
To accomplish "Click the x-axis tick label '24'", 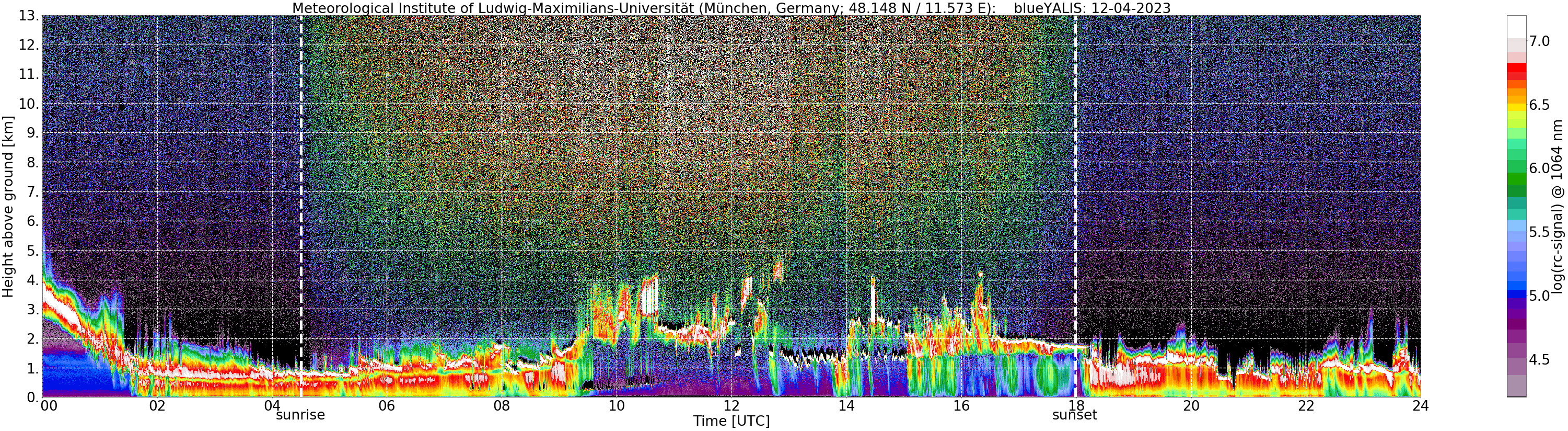I will pyautogui.click(x=1420, y=406).
